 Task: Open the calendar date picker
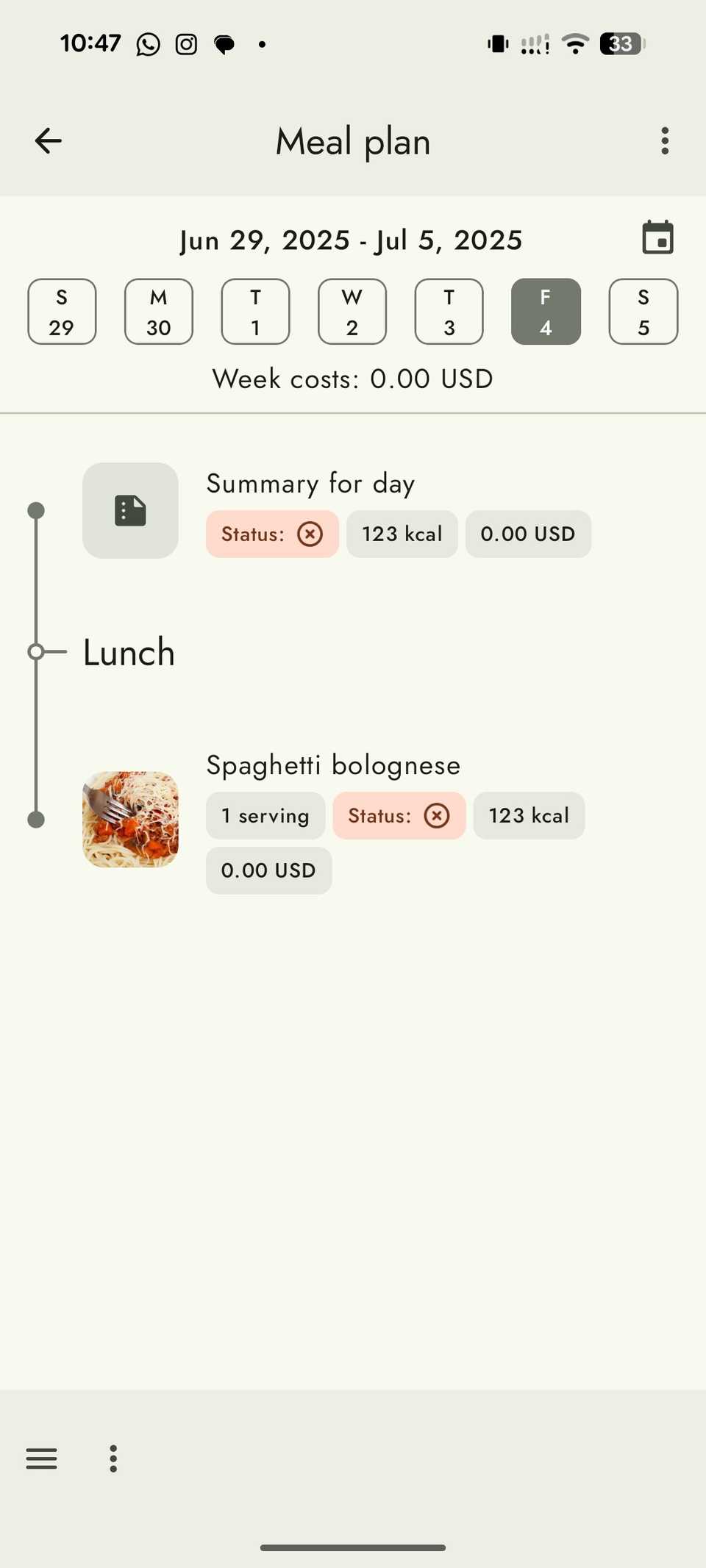tap(657, 237)
